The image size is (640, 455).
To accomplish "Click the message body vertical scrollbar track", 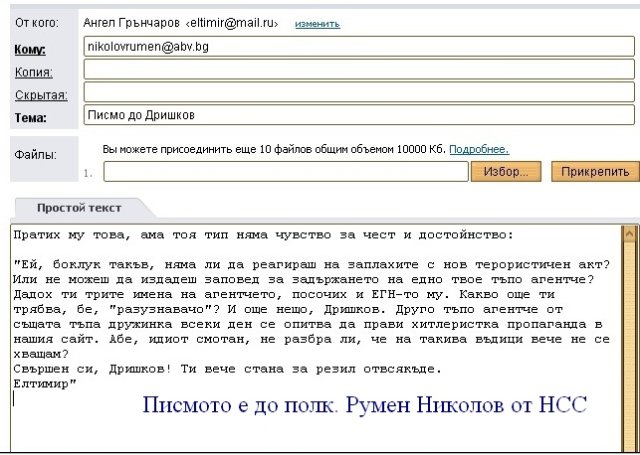I will (x=628, y=347).
